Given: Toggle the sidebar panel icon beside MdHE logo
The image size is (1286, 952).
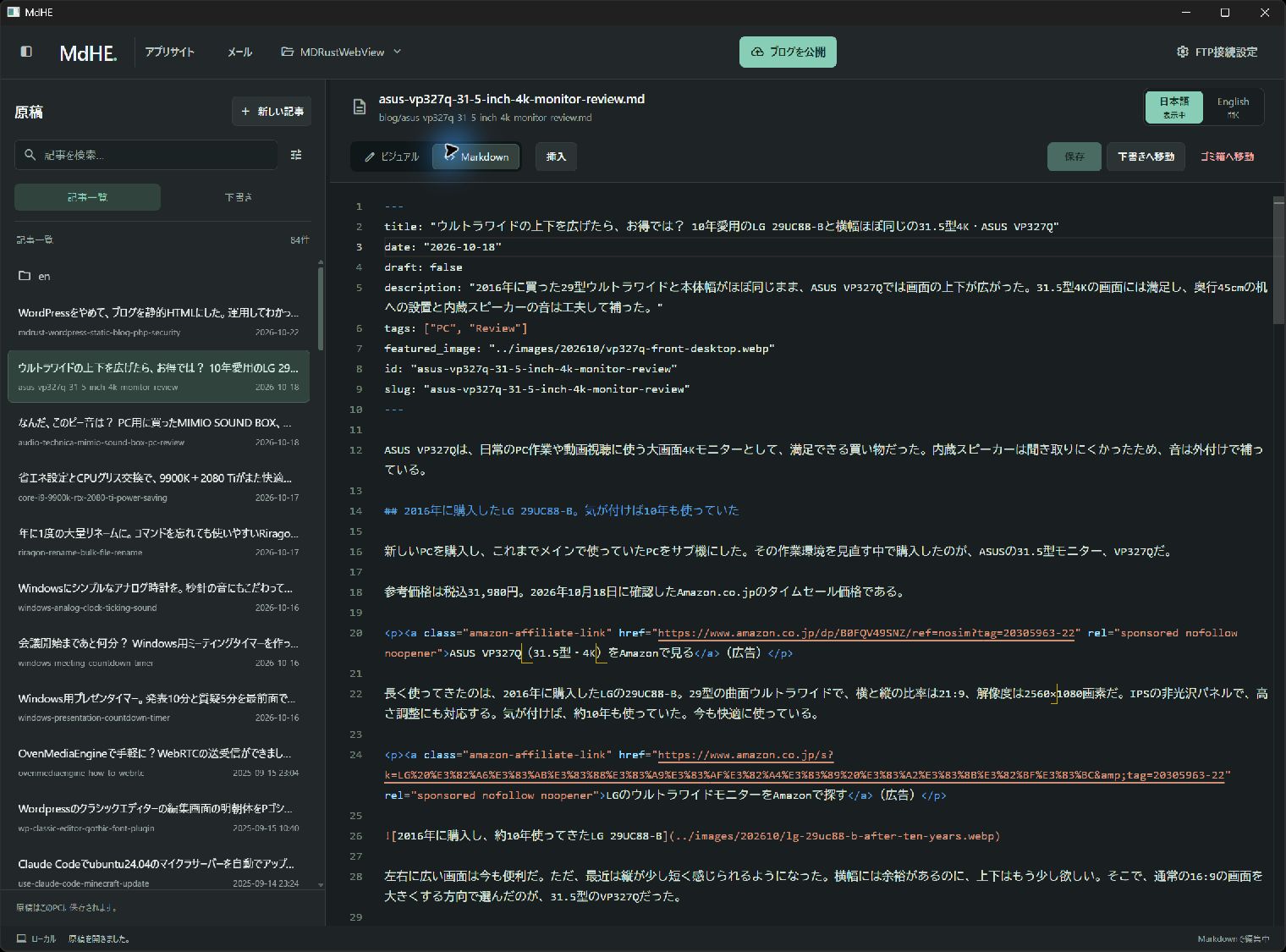Looking at the screenshot, I should click(x=26, y=52).
